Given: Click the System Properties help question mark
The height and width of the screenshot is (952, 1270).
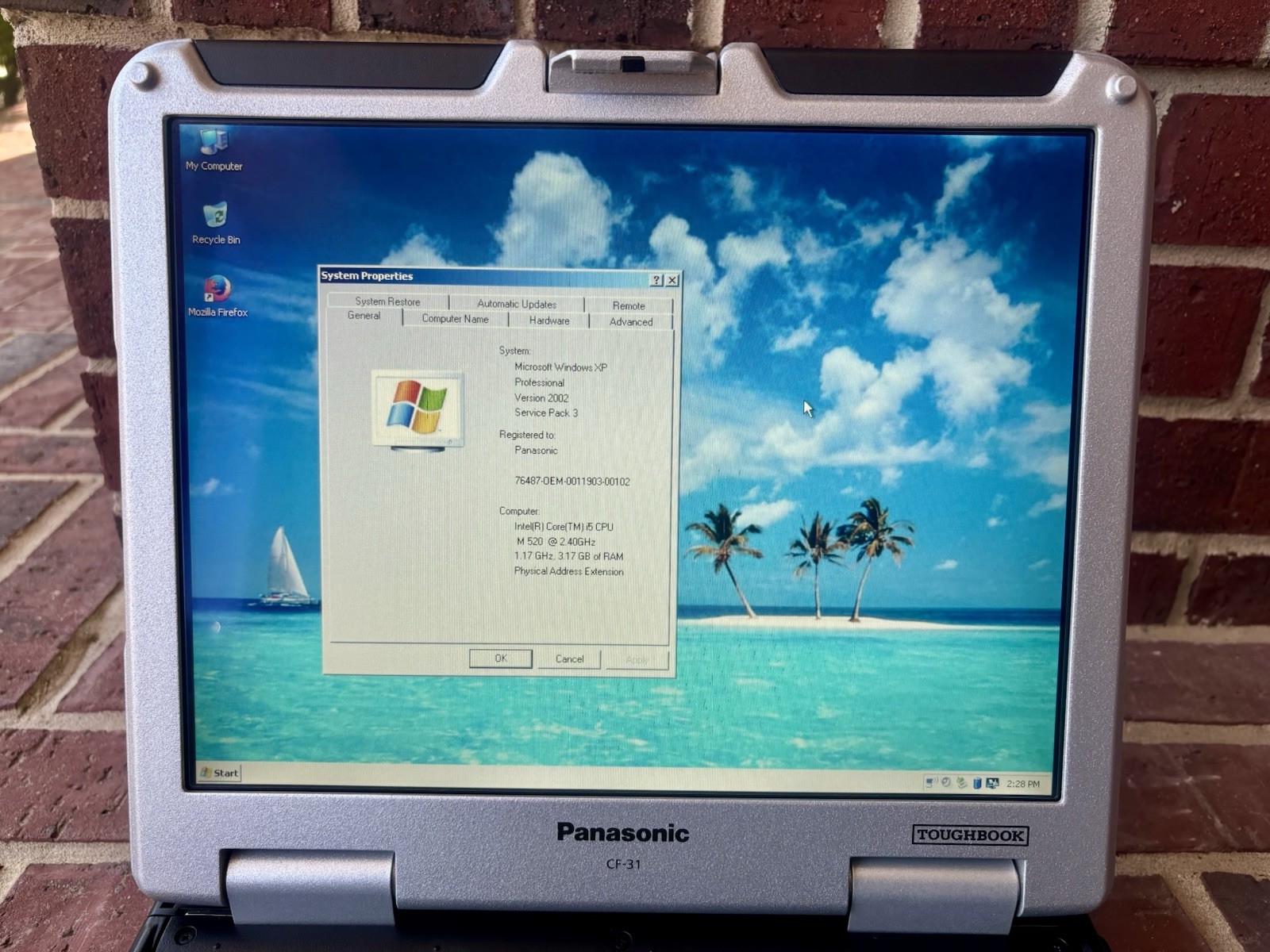Looking at the screenshot, I should click(x=656, y=279).
